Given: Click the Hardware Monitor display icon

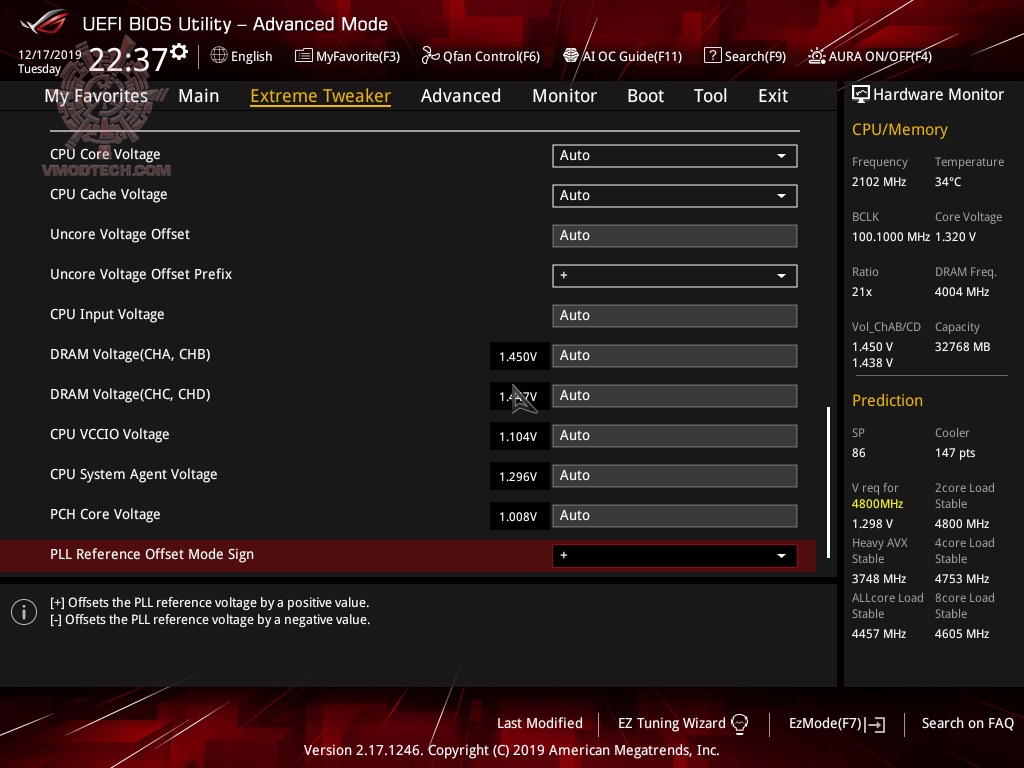Looking at the screenshot, I should pos(861,95).
